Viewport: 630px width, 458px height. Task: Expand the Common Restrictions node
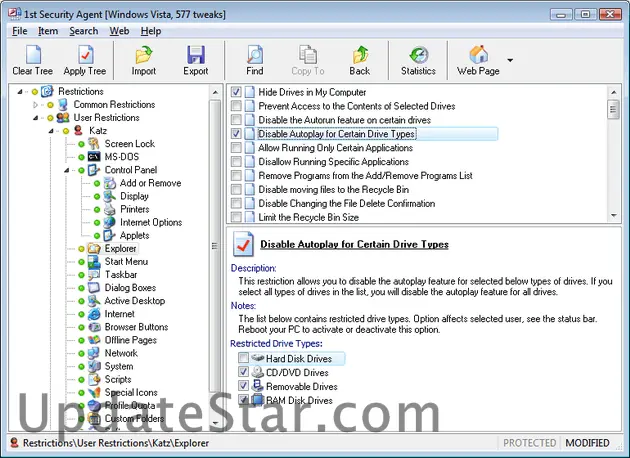35,105
